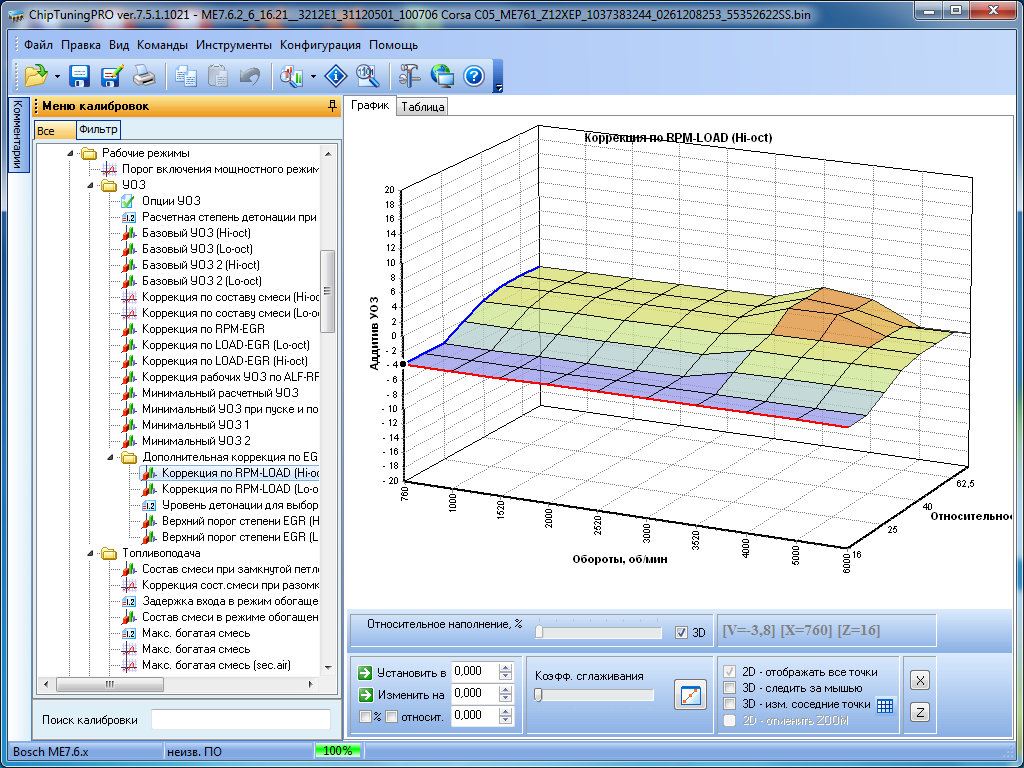Enable 3D - следить за мышью
1024x768 pixels.
(x=729, y=687)
